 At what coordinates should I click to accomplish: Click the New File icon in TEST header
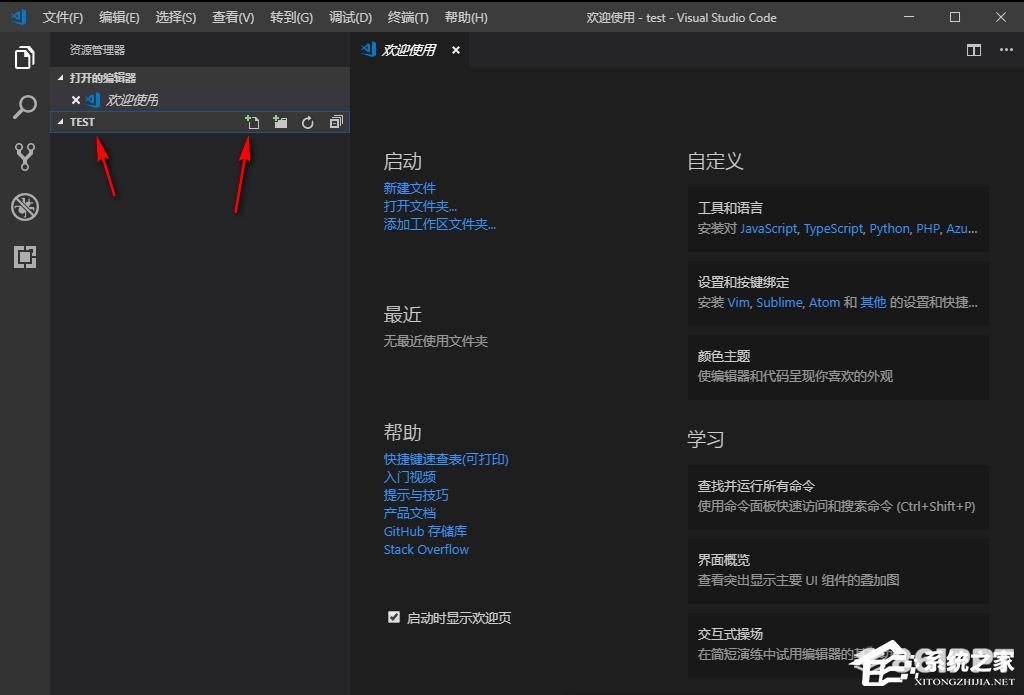[252, 122]
